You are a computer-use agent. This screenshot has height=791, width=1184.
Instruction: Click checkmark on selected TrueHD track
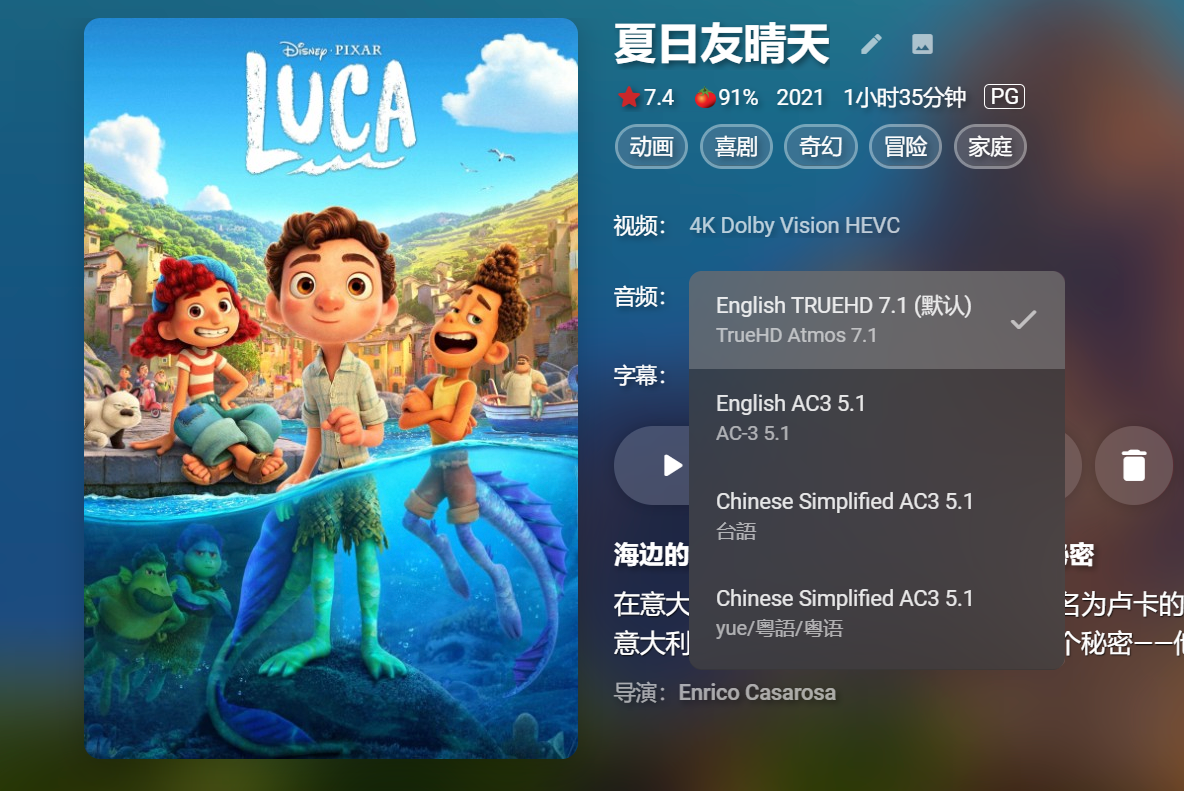click(1023, 320)
